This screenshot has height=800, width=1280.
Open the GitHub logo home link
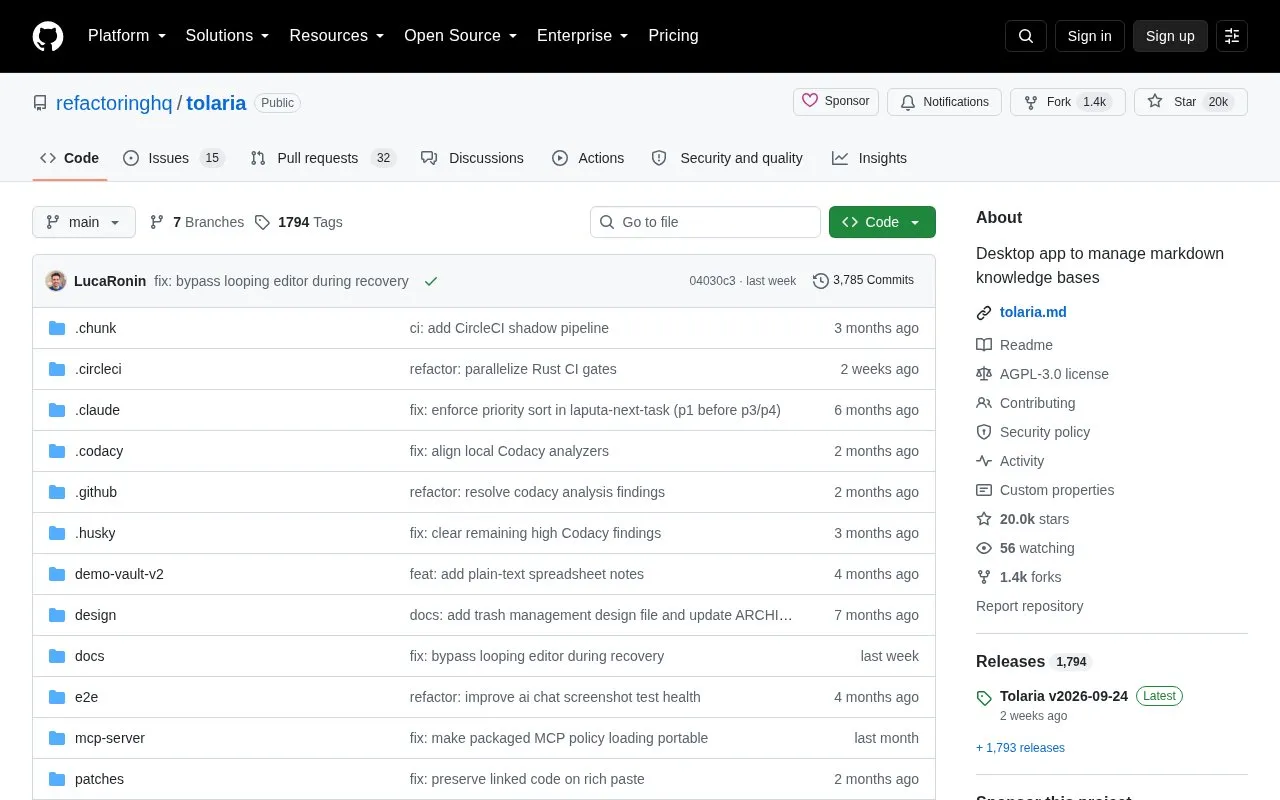(48, 36)
